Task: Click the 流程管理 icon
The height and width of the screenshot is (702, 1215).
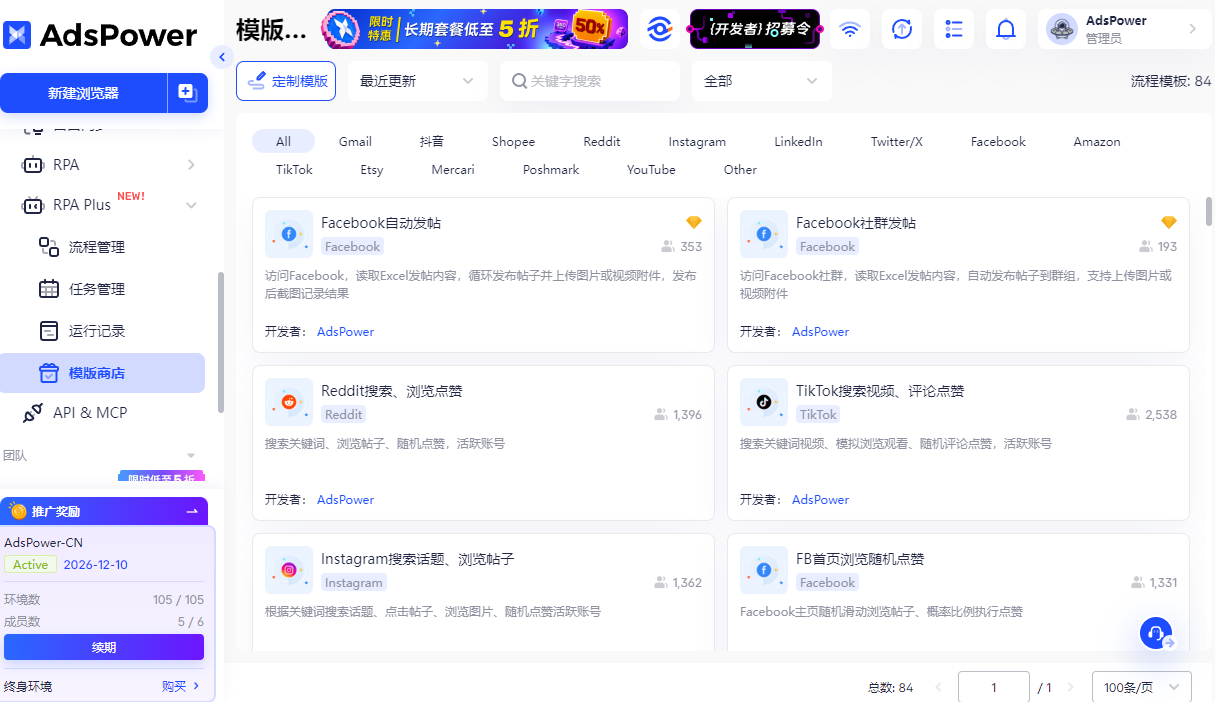Action: (x=49, y=247)
